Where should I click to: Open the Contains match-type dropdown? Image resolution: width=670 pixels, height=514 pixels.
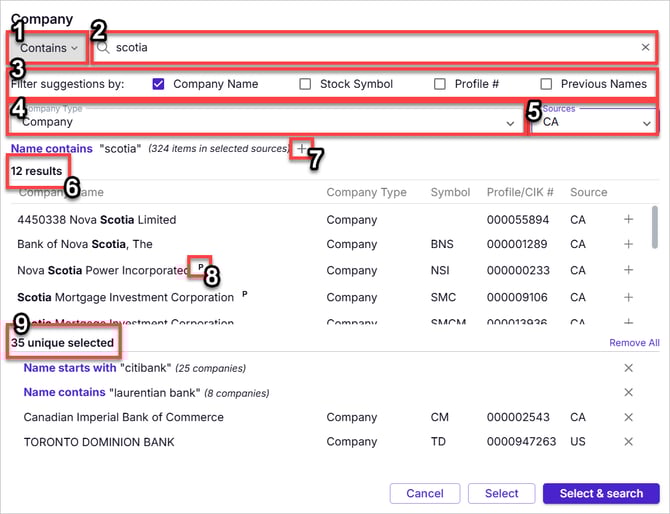click(x=48, y=48)
